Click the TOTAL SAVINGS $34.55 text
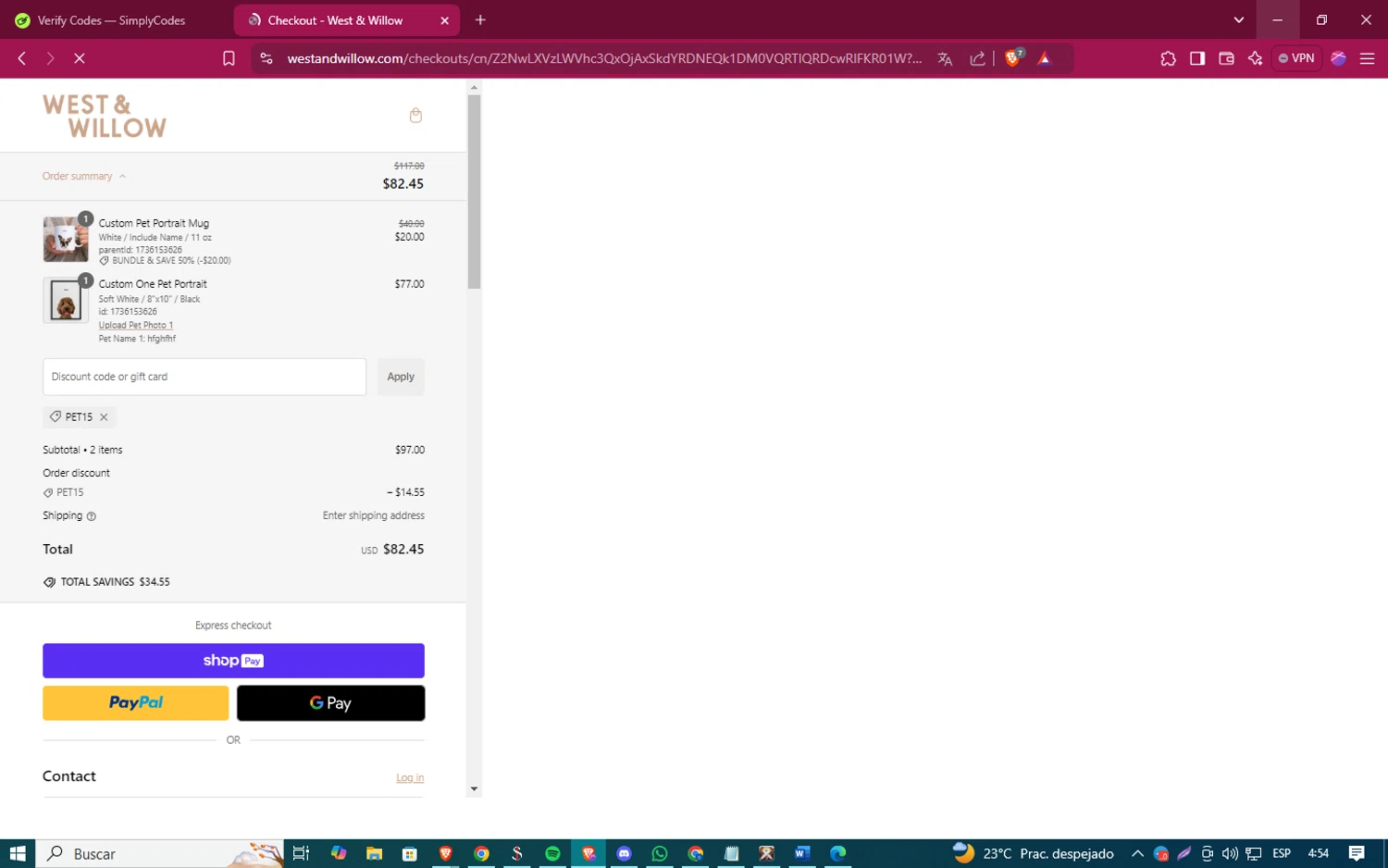This screenshot has height=868, width=1388. pos(115,582)
